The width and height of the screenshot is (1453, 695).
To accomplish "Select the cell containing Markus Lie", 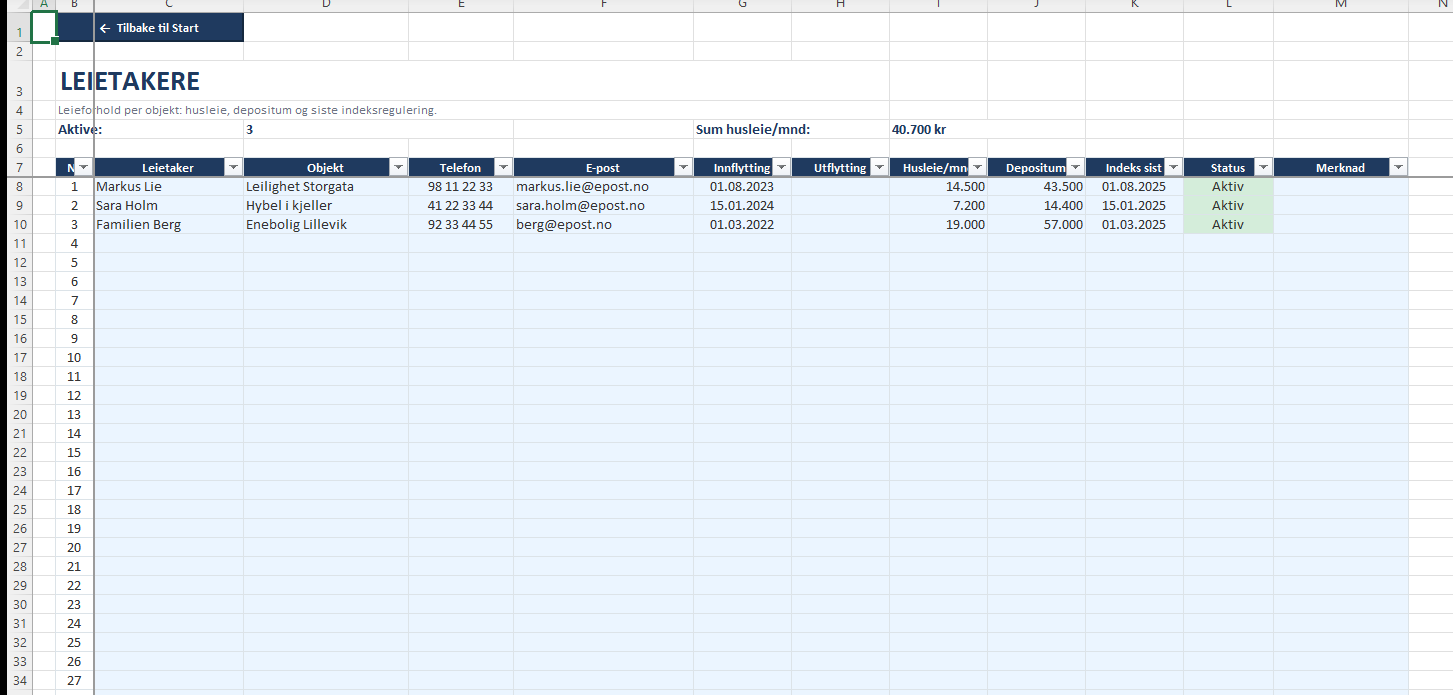I will click(168, 187).
